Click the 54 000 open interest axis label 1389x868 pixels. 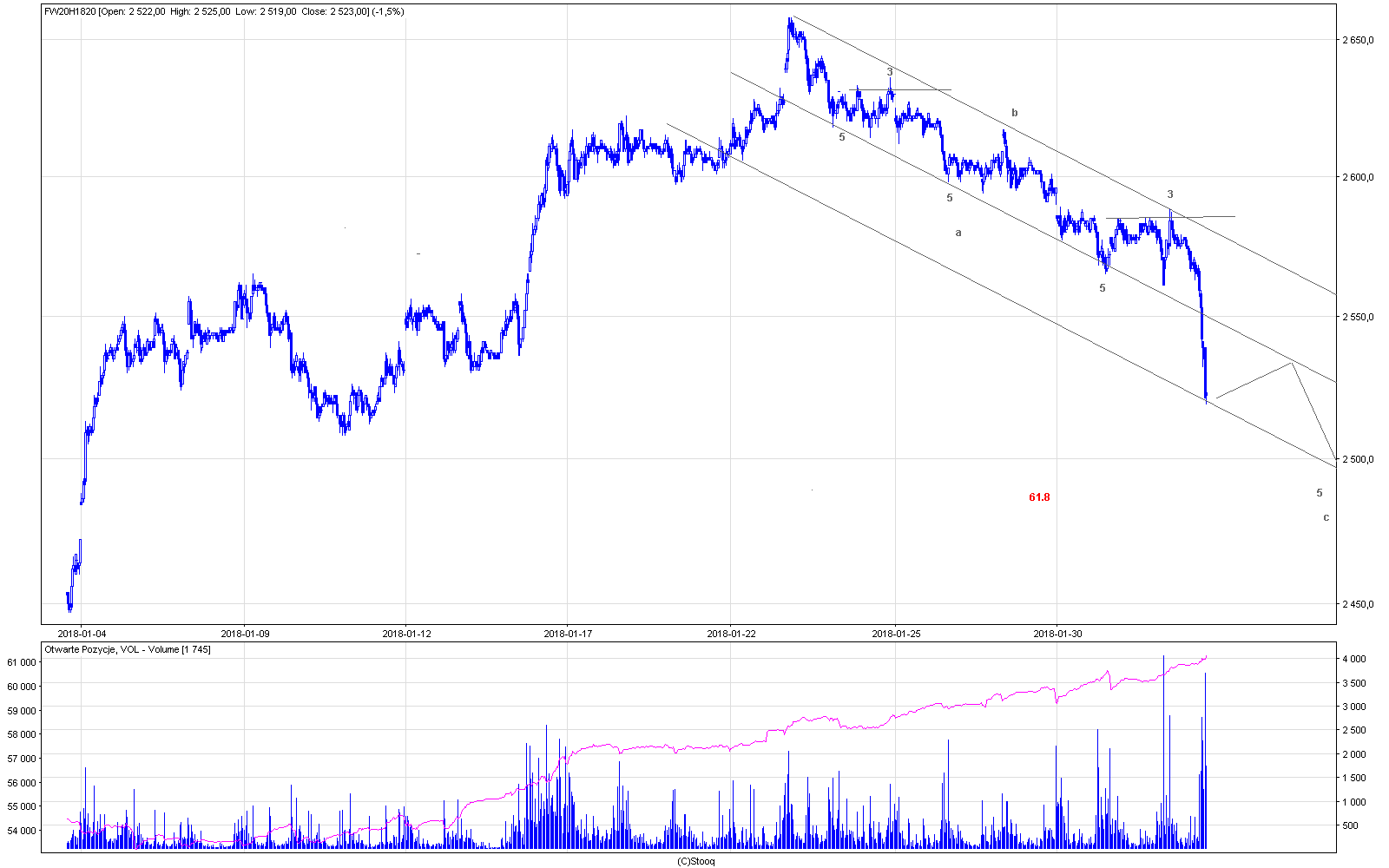pyautogui.click(x=22, y=831)
